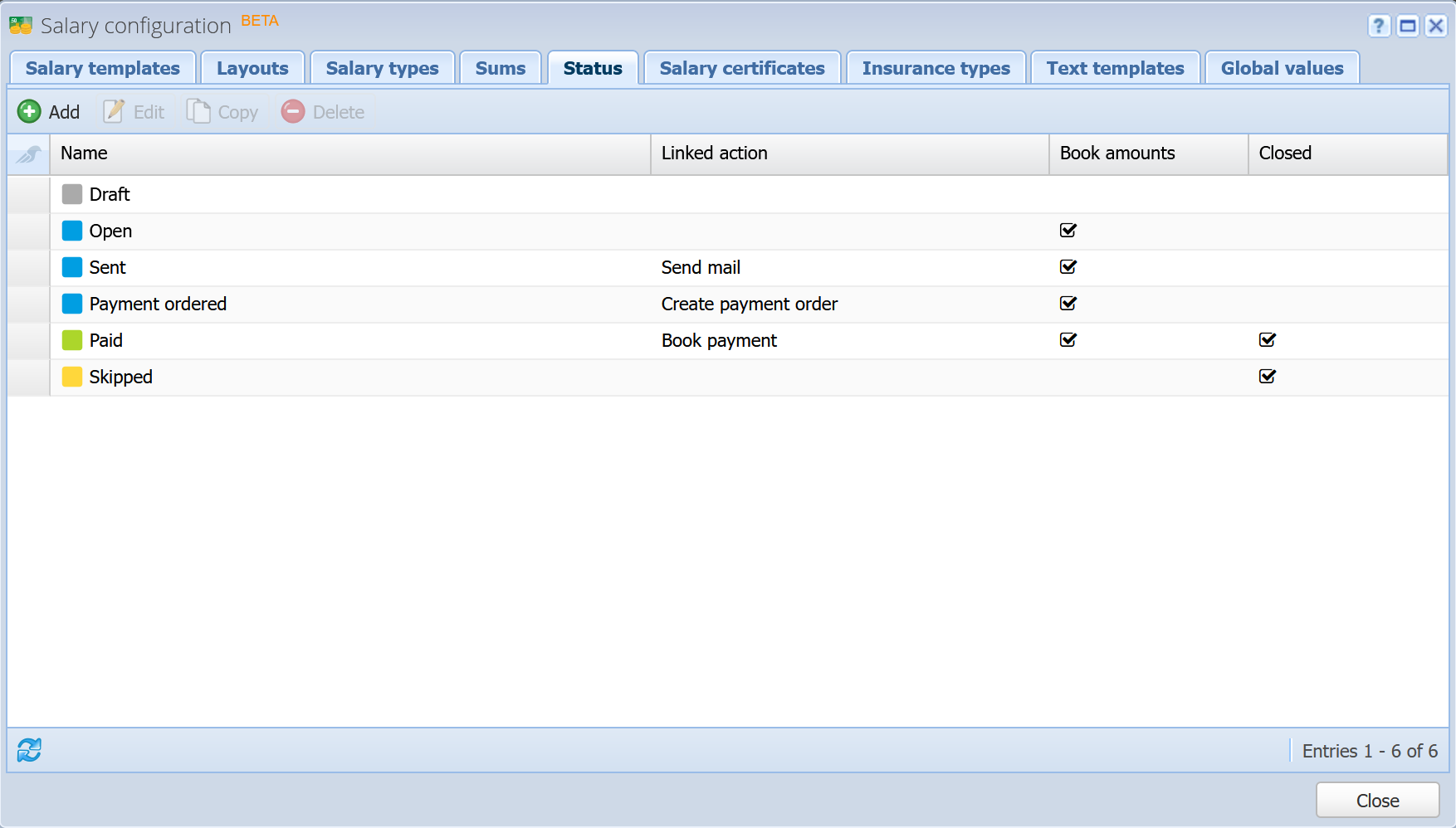Switch to the Salary templates tab

click(103, 68)
